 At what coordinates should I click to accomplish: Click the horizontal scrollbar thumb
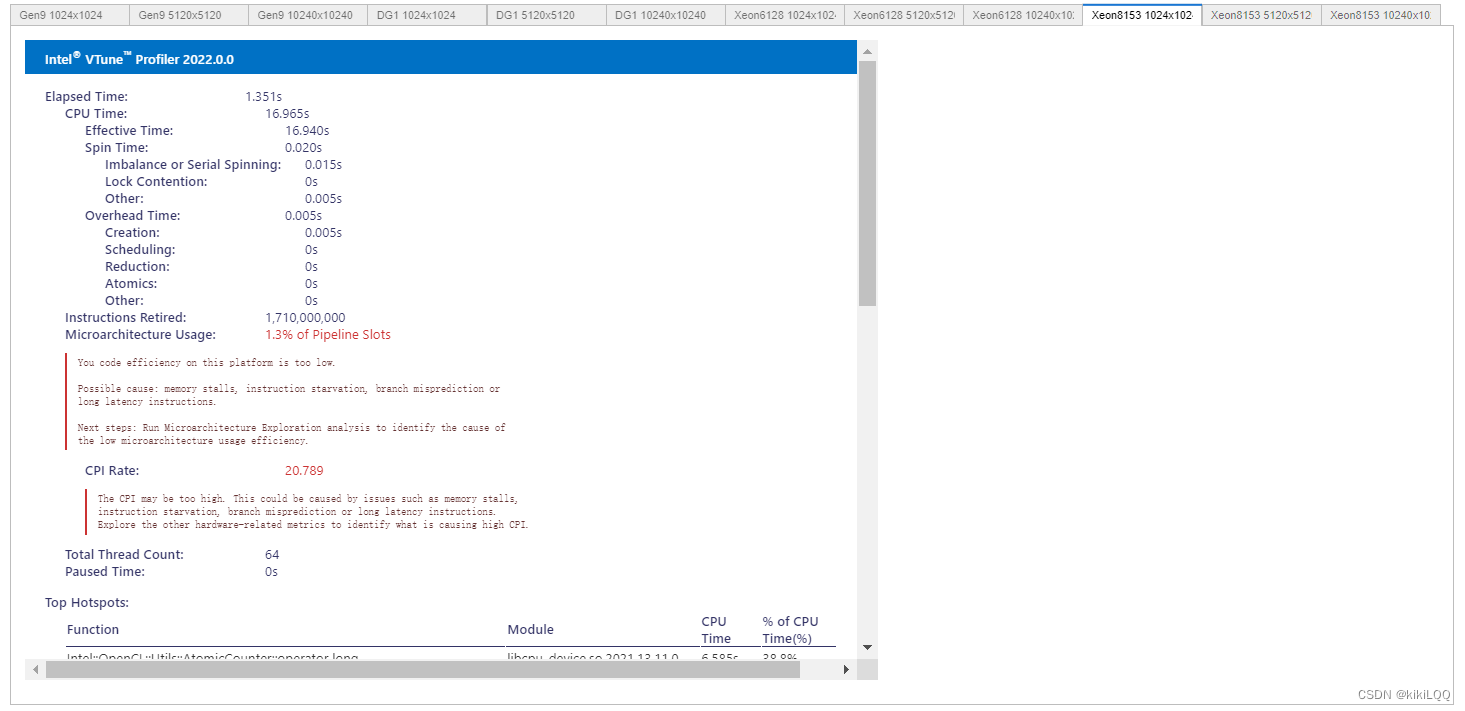(423, 669)
